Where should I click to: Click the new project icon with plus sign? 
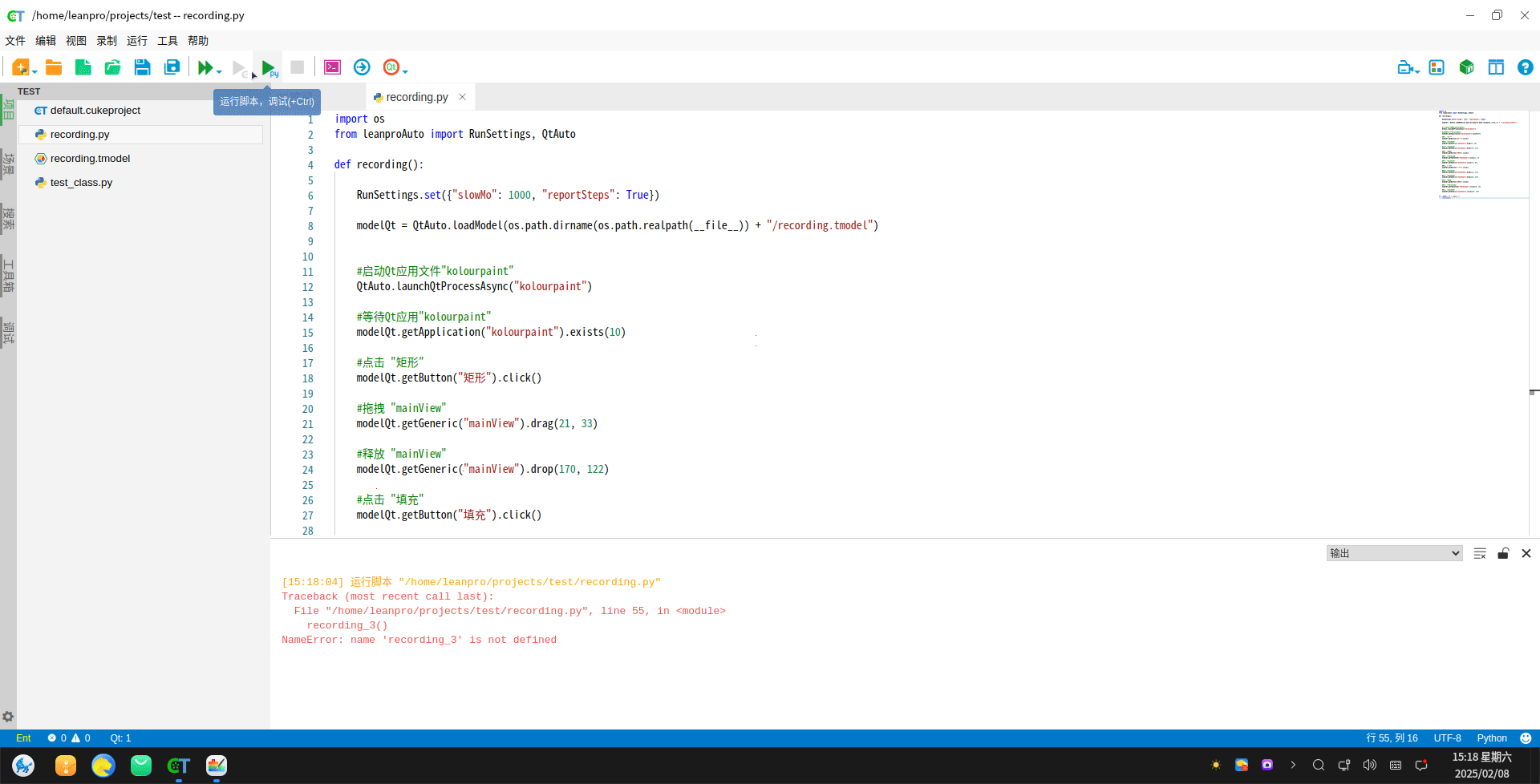point(20,67)
